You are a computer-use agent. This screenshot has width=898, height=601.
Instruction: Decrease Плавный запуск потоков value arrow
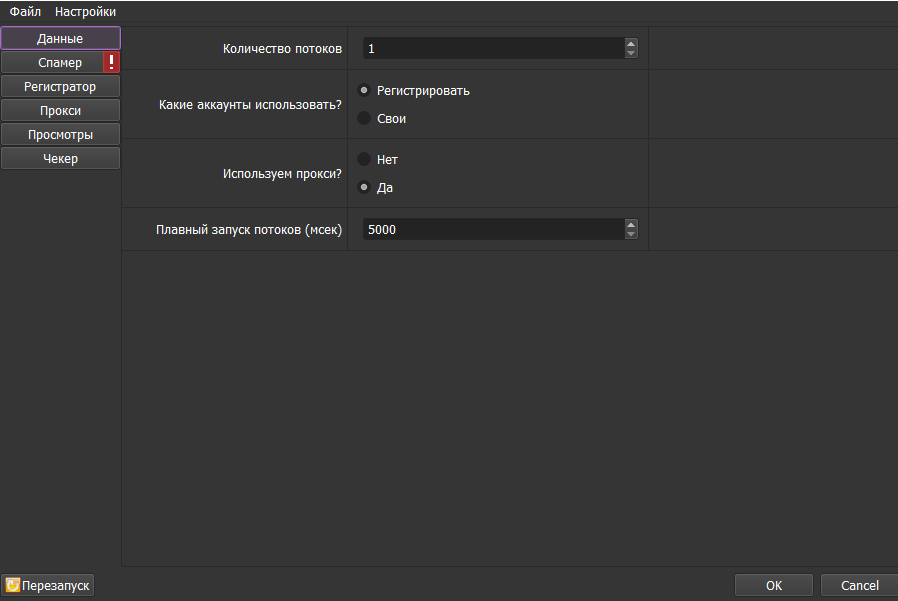point(630,234)
